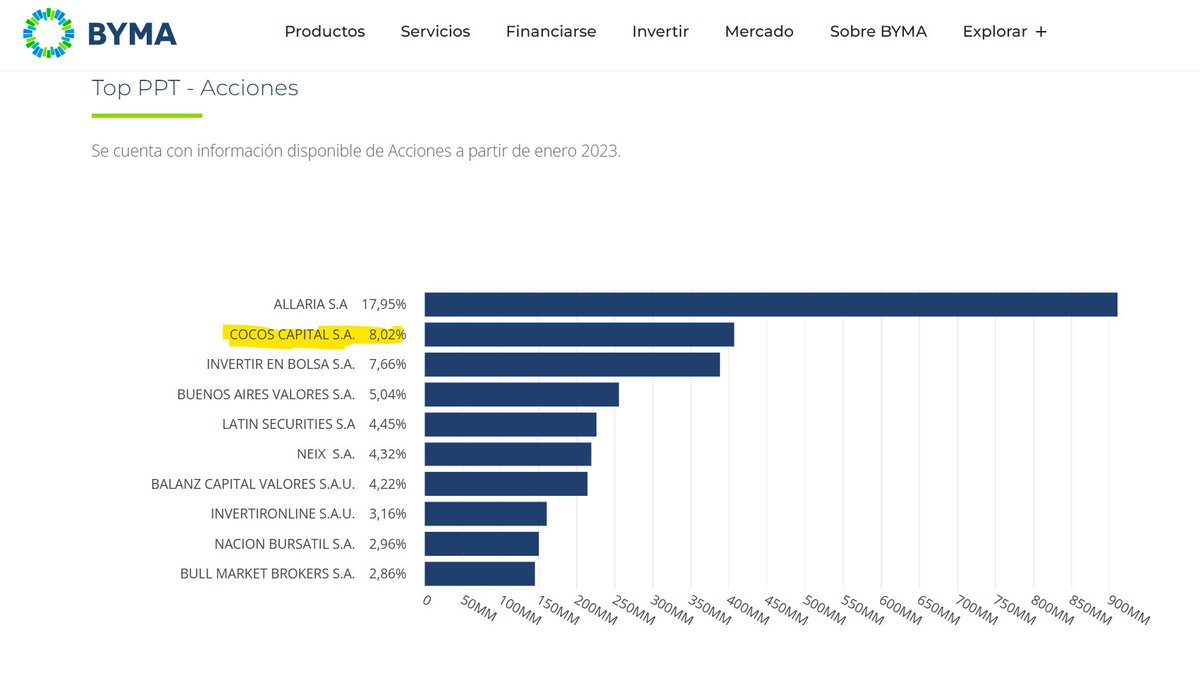Open the Invertir menu

pos(660,32)
